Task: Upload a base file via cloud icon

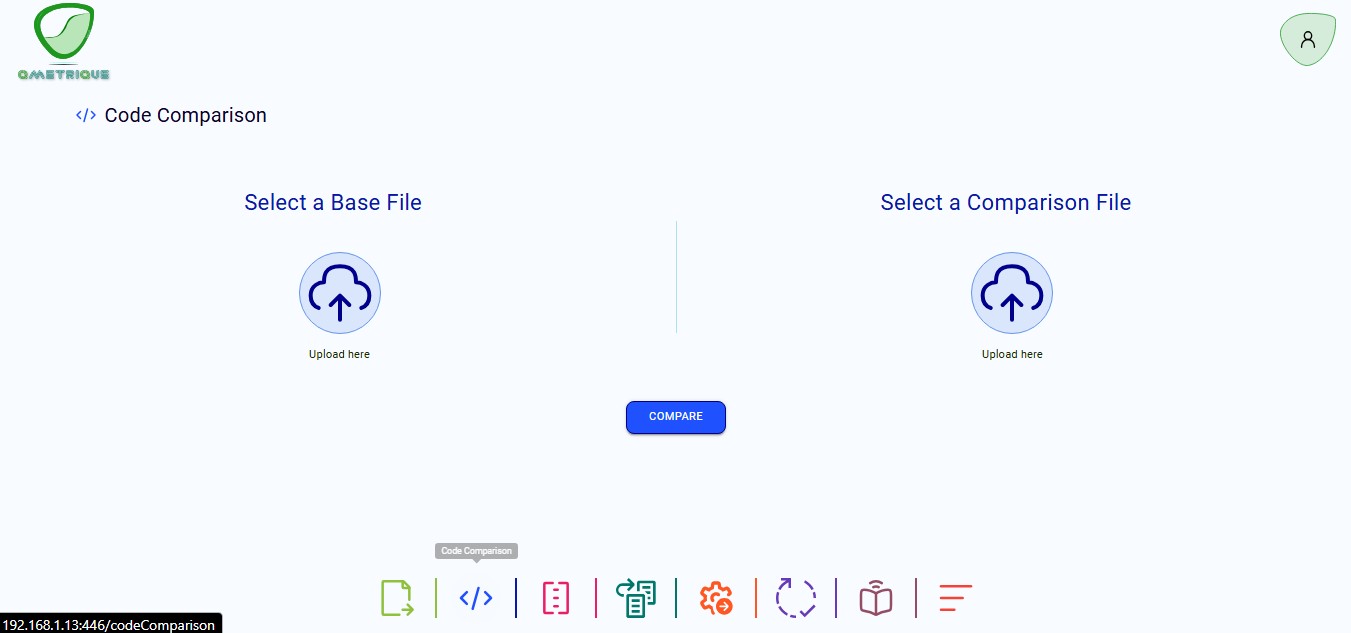Action: click(x=340, y=293)
